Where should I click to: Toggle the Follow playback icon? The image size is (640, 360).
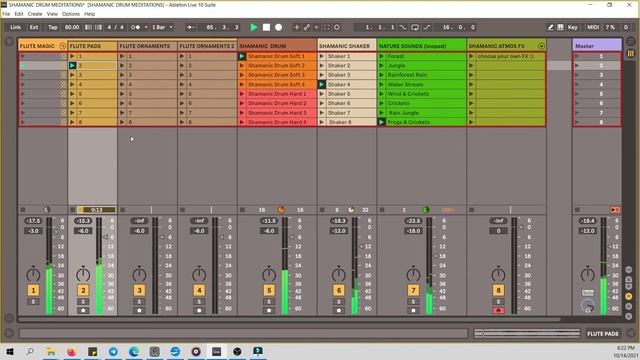pyautogui.click(x=191, y=27)
